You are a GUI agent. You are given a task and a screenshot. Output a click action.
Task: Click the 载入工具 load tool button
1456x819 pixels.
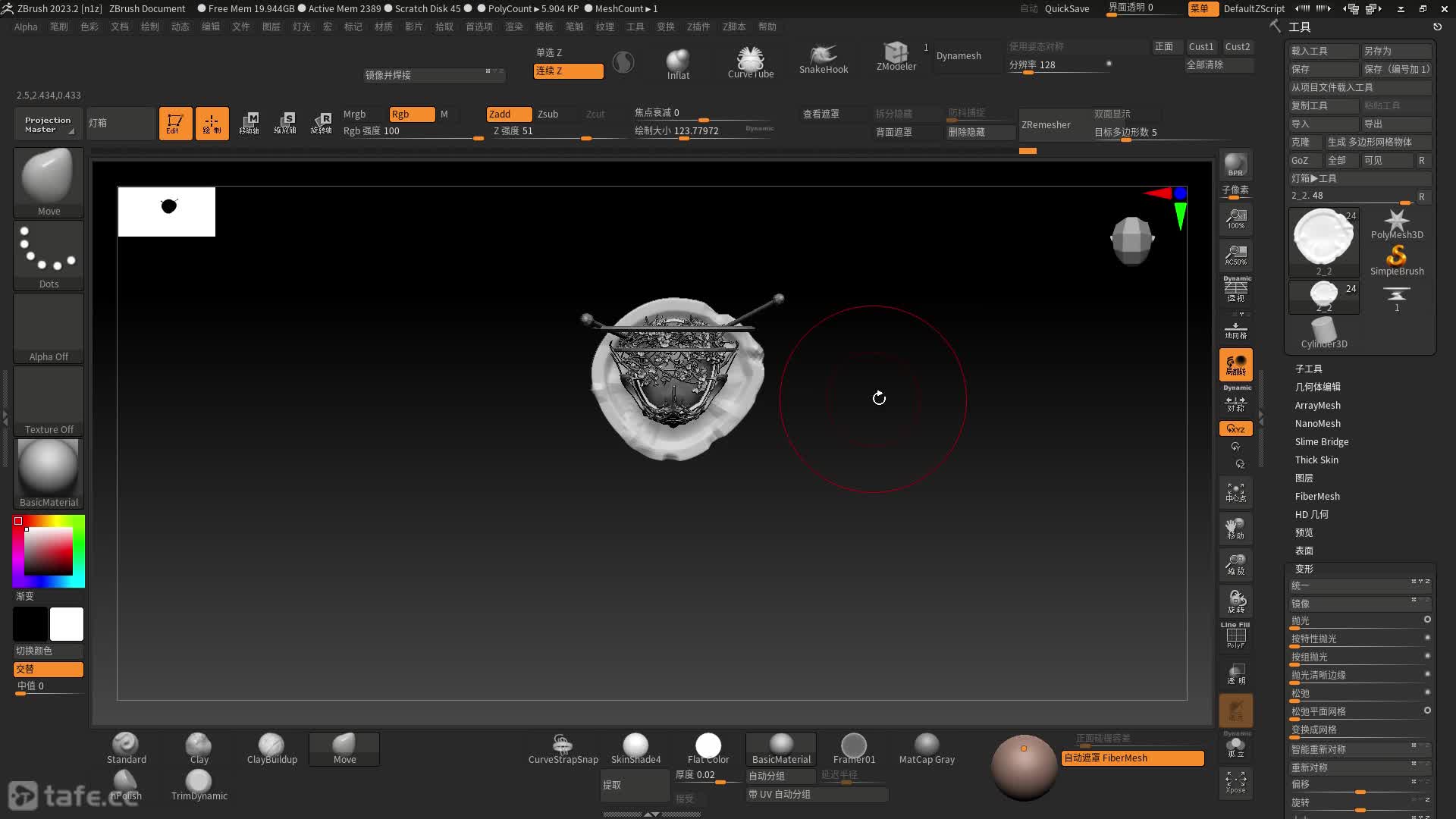(1323, 51)
